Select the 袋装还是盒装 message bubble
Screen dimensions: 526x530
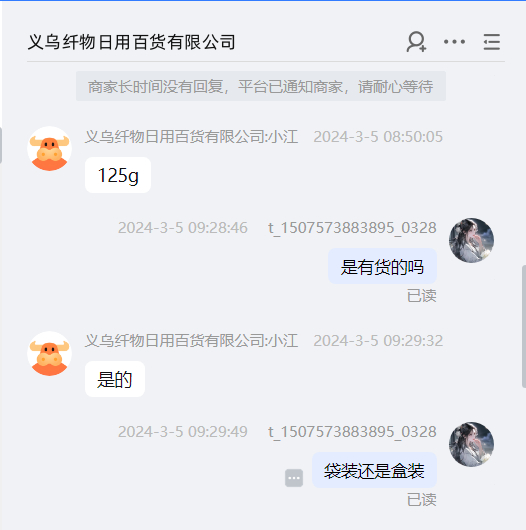(374, 470)
